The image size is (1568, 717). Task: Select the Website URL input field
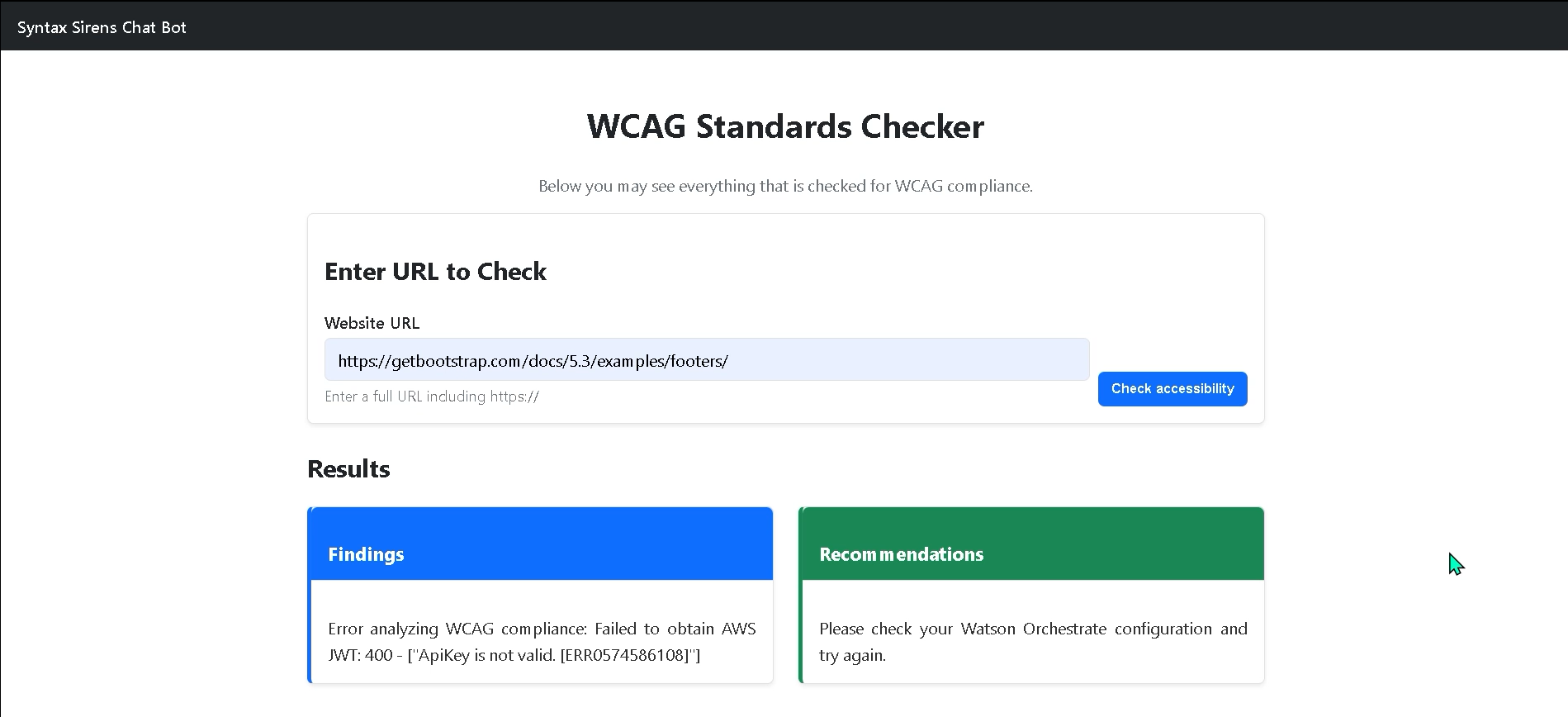pos(706,359)
